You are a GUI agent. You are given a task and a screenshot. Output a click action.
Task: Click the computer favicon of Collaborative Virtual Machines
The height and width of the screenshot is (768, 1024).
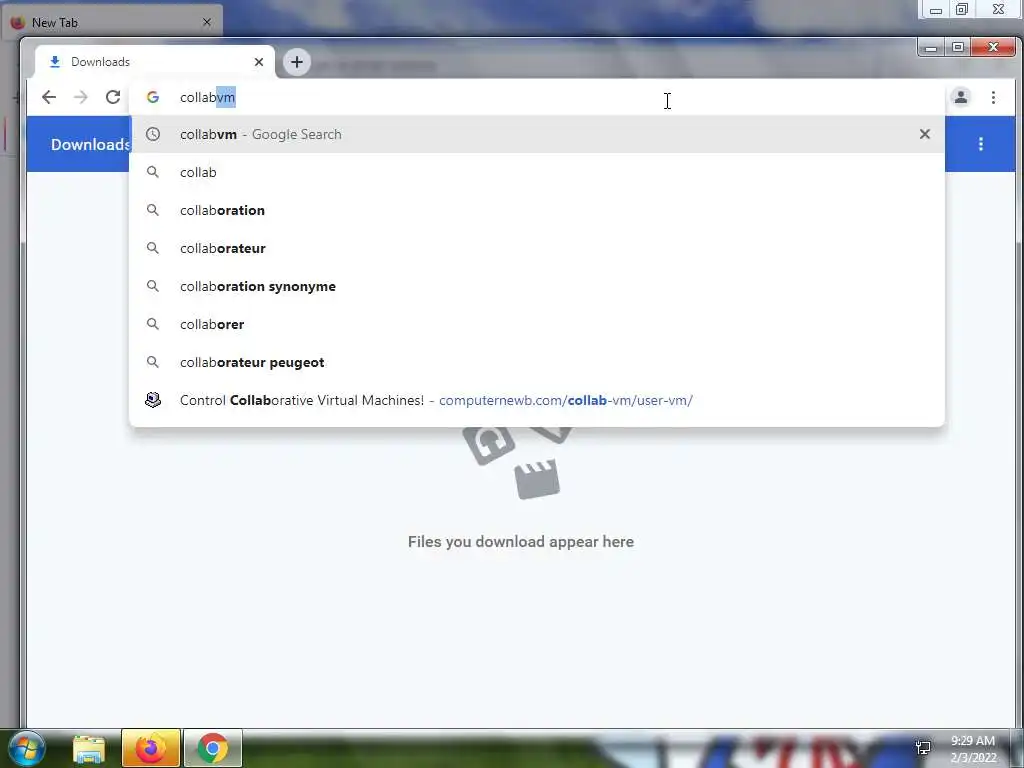click(x=153, y=400)
